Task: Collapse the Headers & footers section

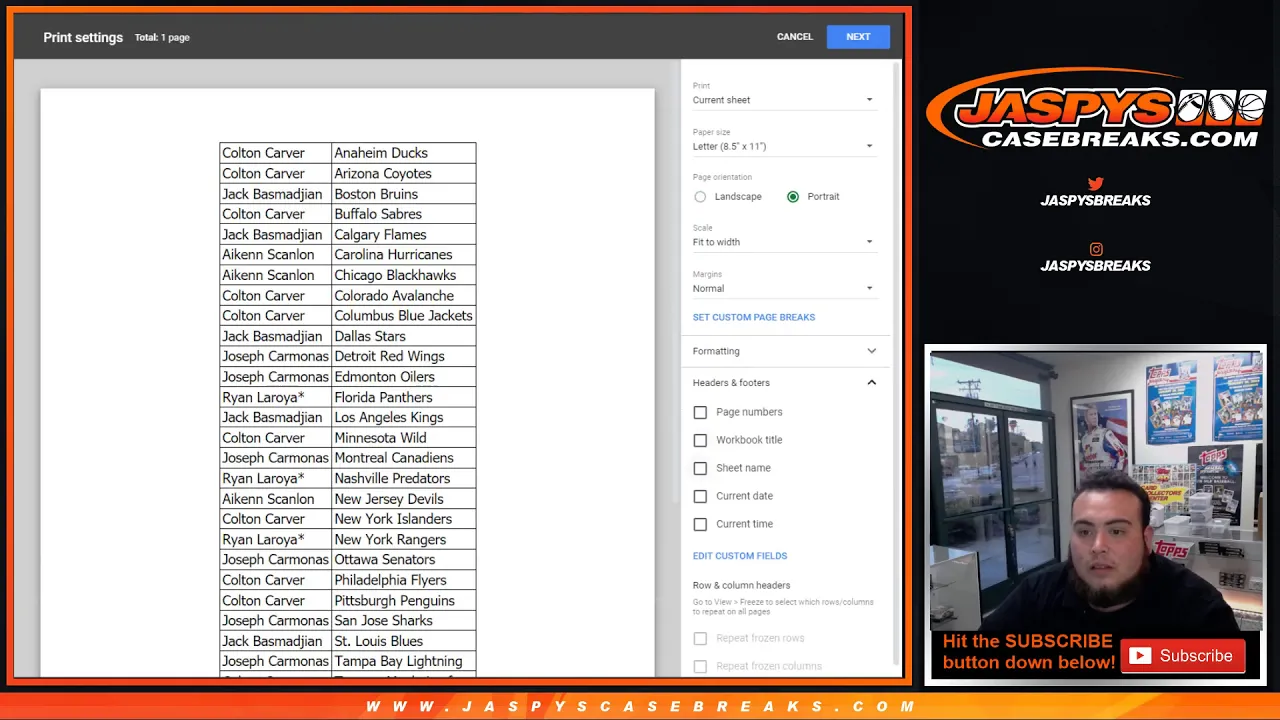Action: pos(785,383)
